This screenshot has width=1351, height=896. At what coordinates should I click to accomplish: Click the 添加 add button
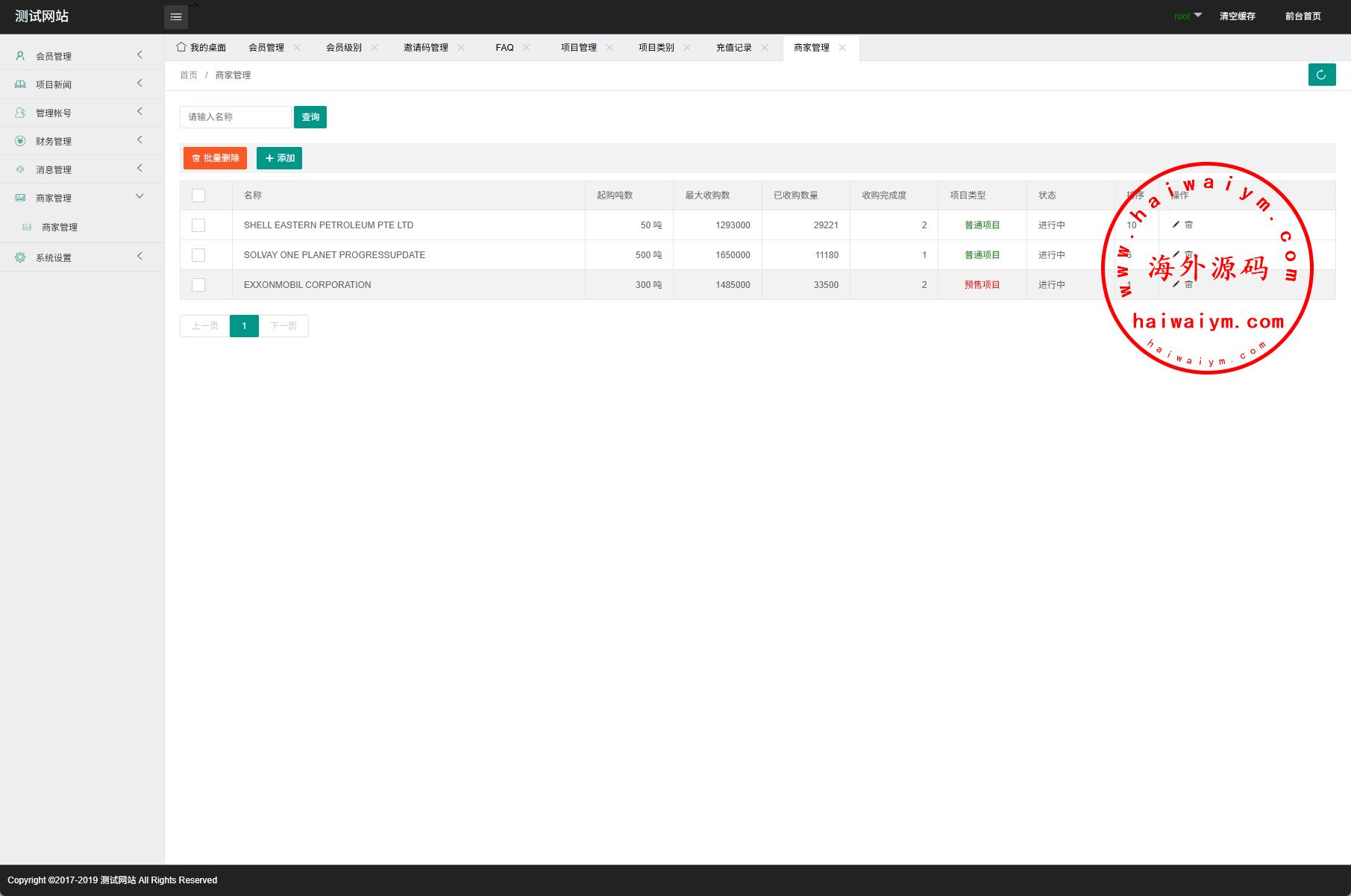click(x=279, y=158)
